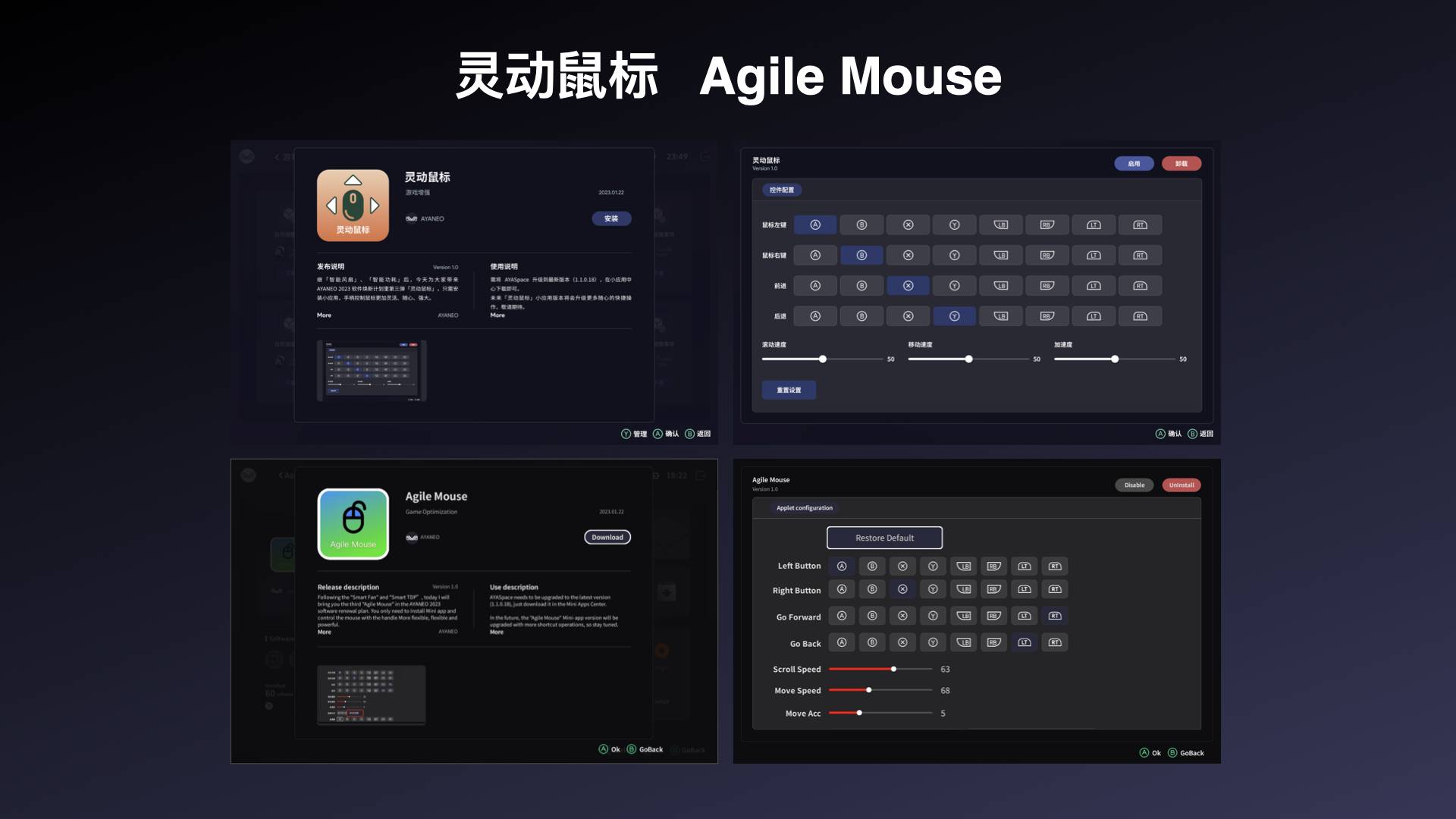Assign X to Right Button row
Viewport: 1456px width, 819px height.
902,589
